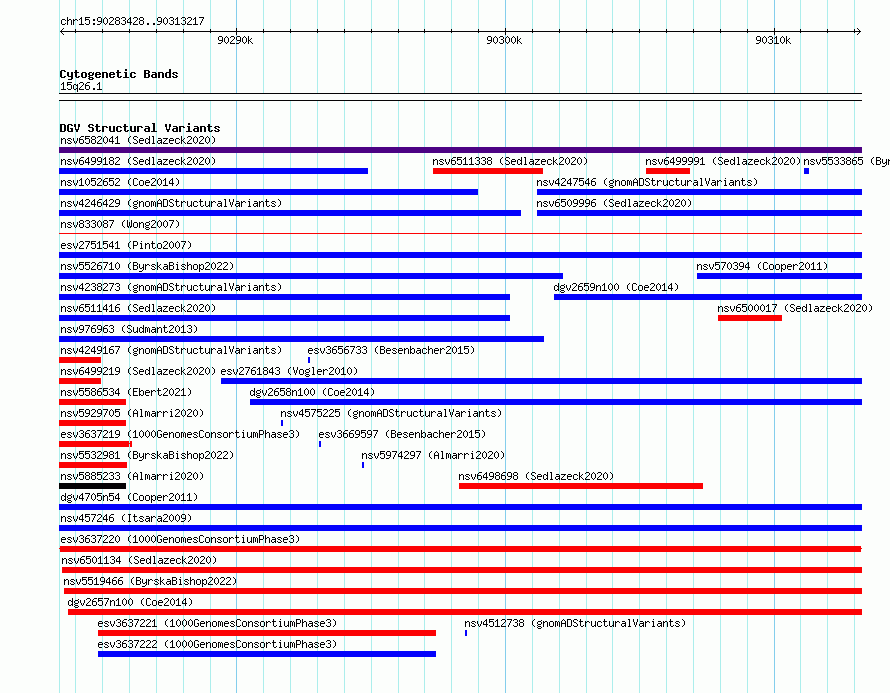Image resolution: width=890 pixels, height=693 pixels.
Task: Click the nsv976963 (Sudmant2013) label
Action: coord(129,329)
